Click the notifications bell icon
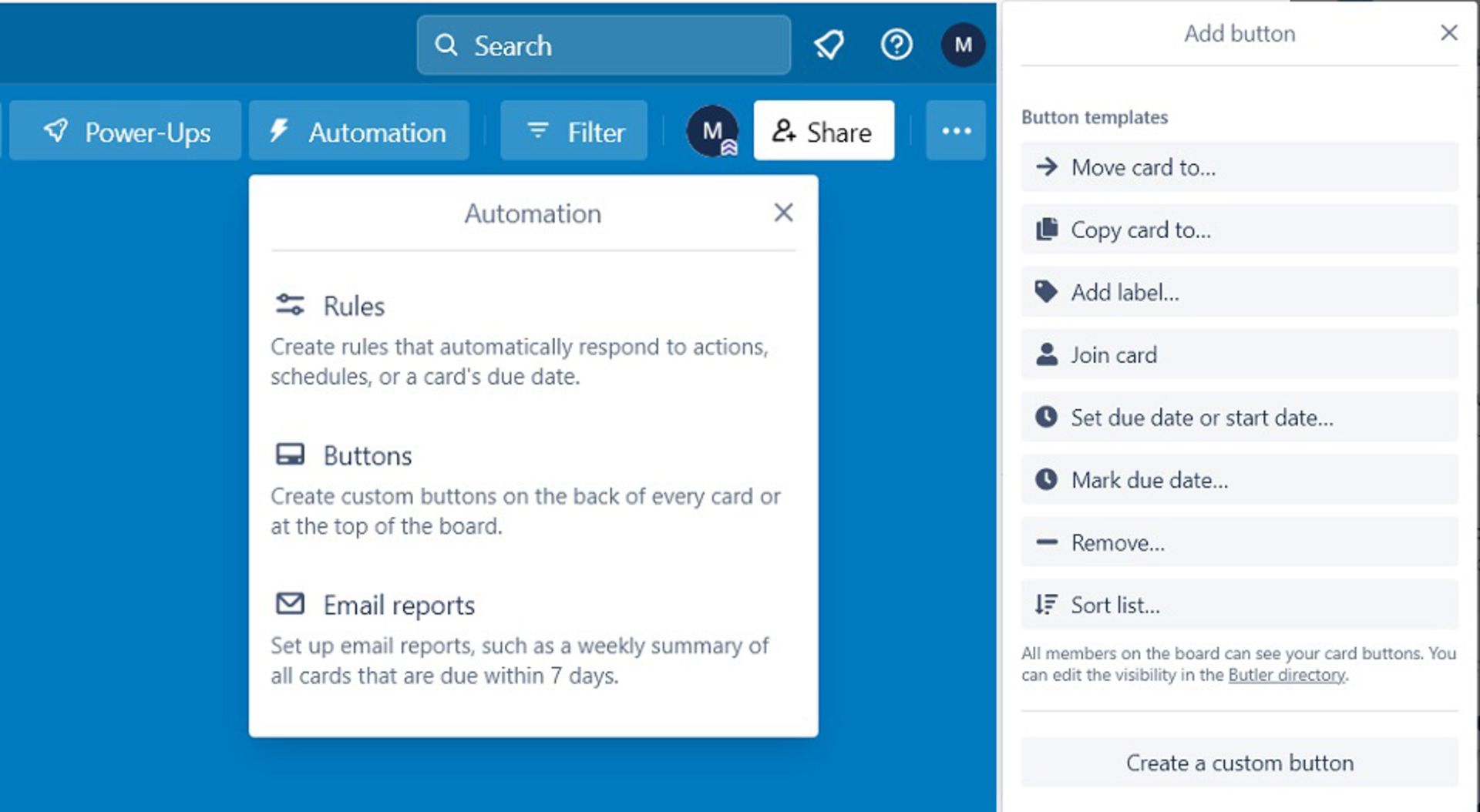Viewport: 1480px width, 812px height. tap(829, 45)
